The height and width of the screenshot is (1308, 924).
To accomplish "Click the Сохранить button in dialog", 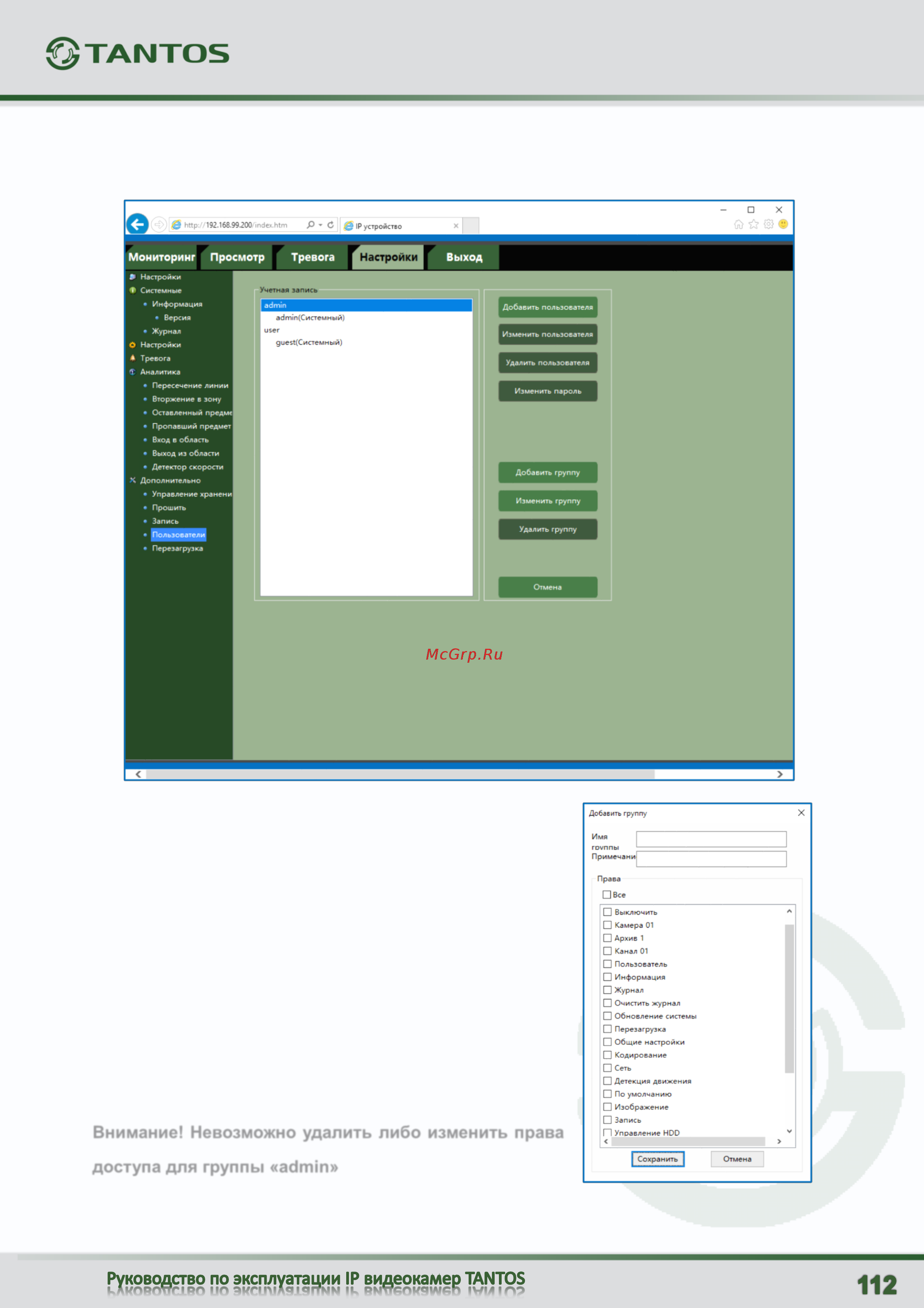I will (x=657, y=1159).
